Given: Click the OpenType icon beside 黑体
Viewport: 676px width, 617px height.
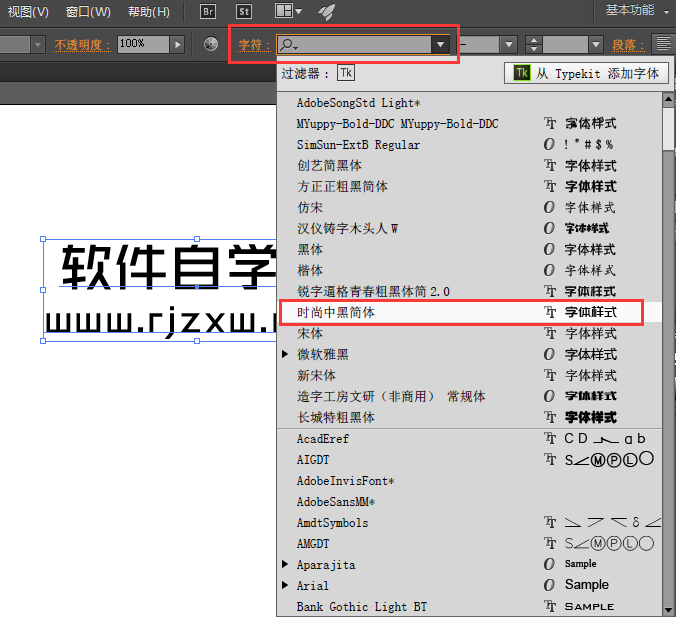Looking at the screenshot, I should click(x=549, y=249).
